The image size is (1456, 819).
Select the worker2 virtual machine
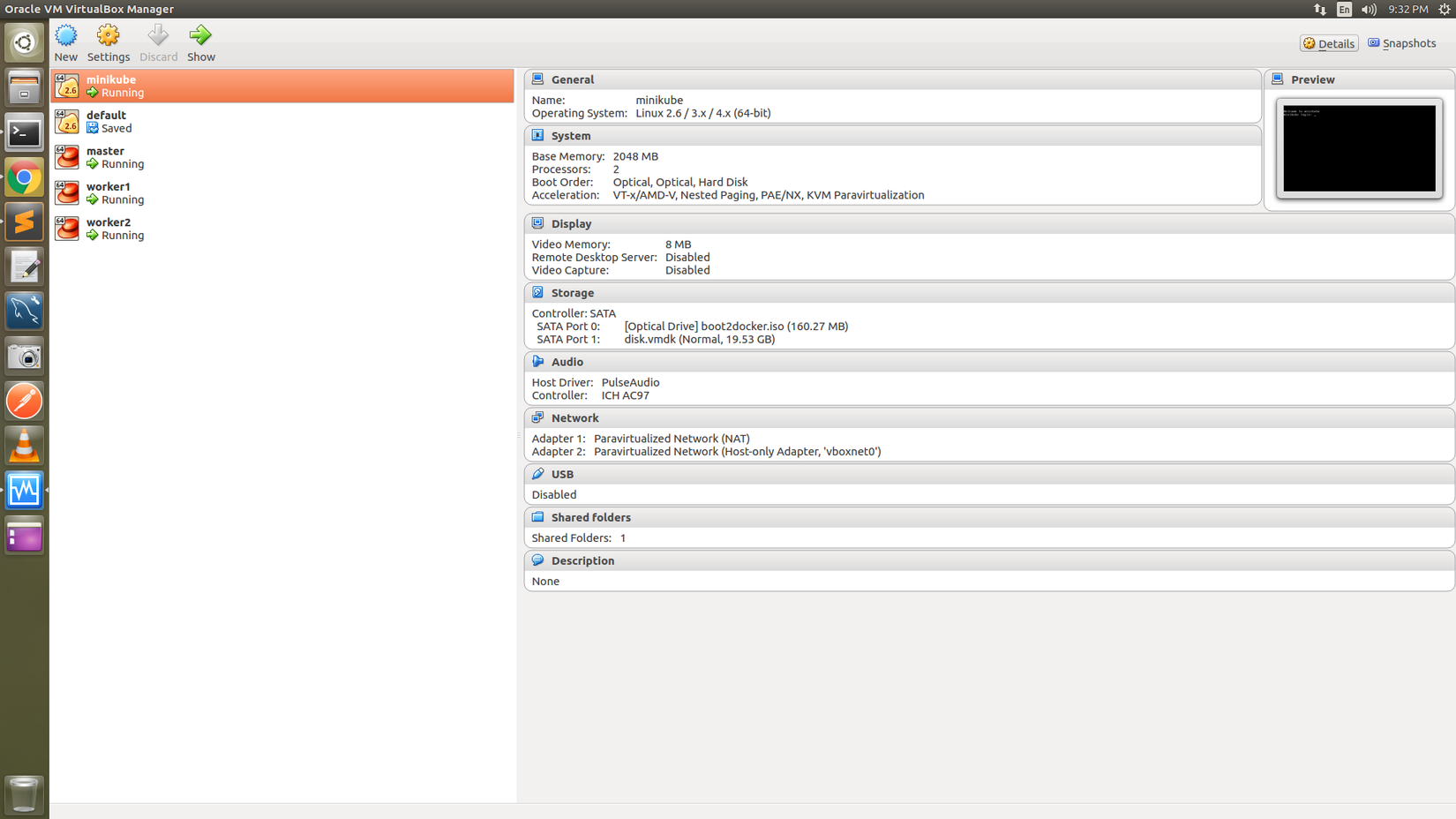click(x=282, y=229)
